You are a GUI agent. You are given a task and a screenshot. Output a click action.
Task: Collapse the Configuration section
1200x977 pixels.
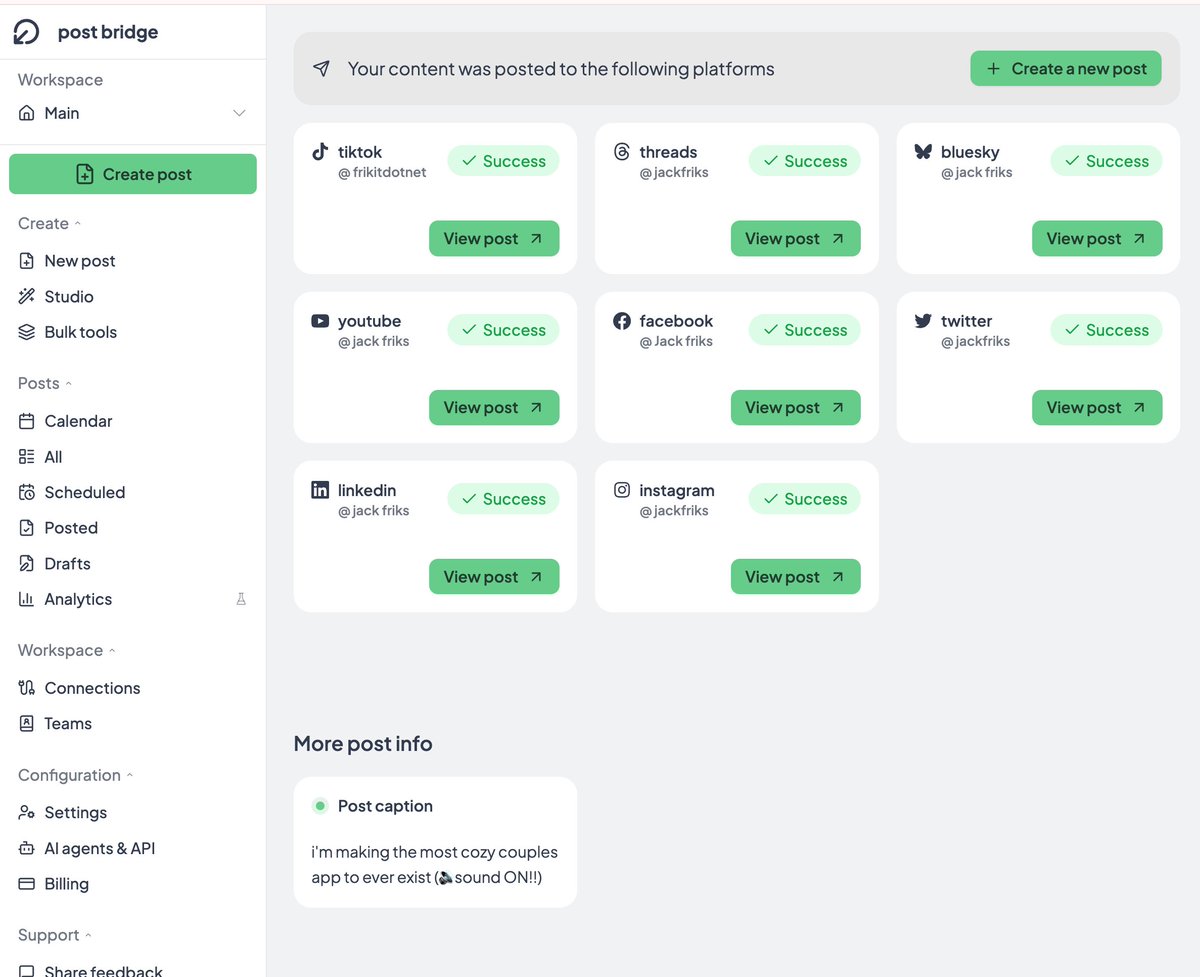tap(76, 775)
